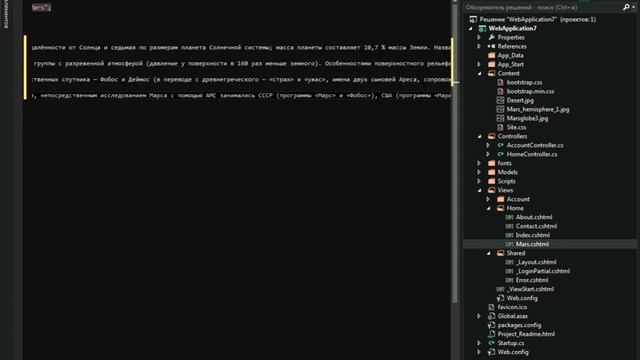Click the editor line mentioning Фобос и Деймос
The height and width of the screenshot is (360, 640).
coord(241,80)
